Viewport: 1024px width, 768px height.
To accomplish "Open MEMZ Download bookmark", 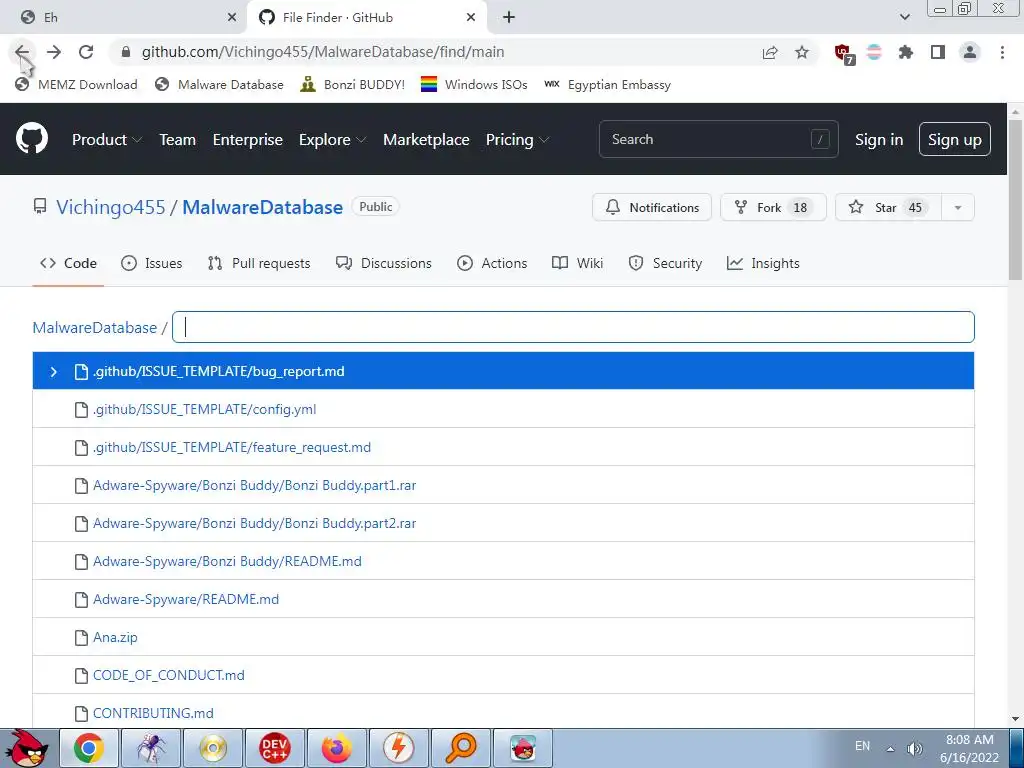I will [76, 85].
